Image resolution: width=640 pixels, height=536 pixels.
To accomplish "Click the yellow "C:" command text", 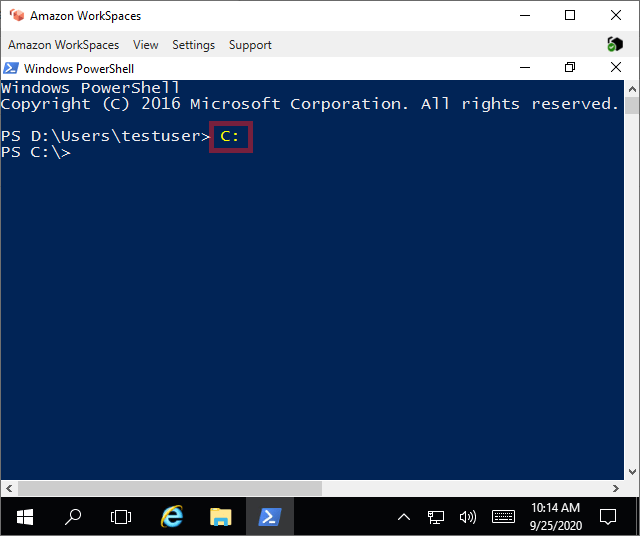I will click(229, 136).
